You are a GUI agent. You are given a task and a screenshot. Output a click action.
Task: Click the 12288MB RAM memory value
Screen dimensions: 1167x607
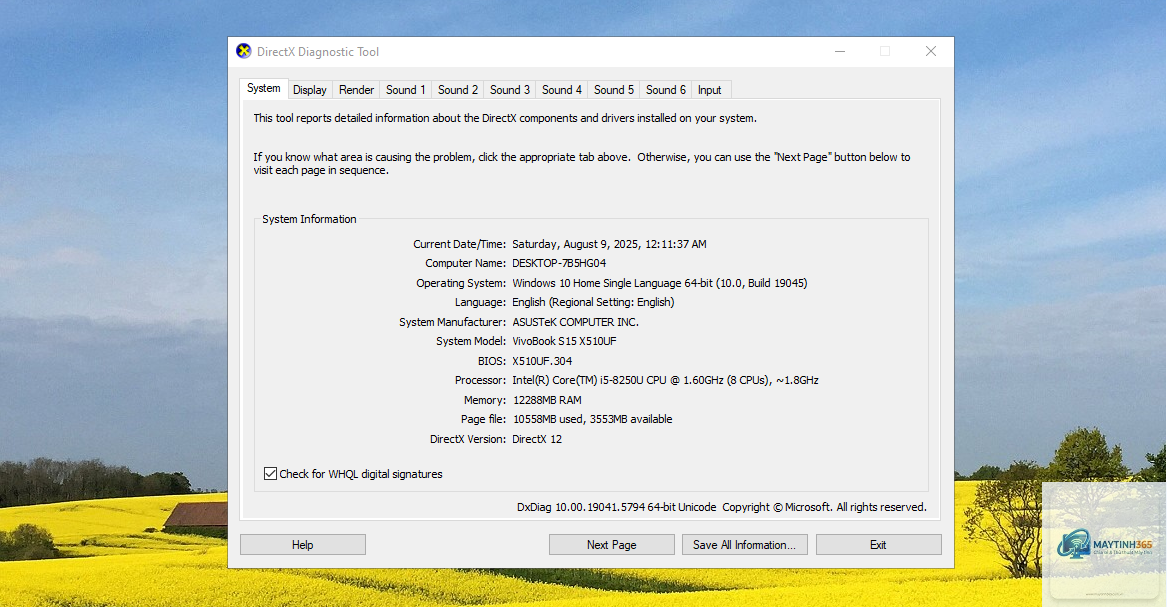[547, 400]
